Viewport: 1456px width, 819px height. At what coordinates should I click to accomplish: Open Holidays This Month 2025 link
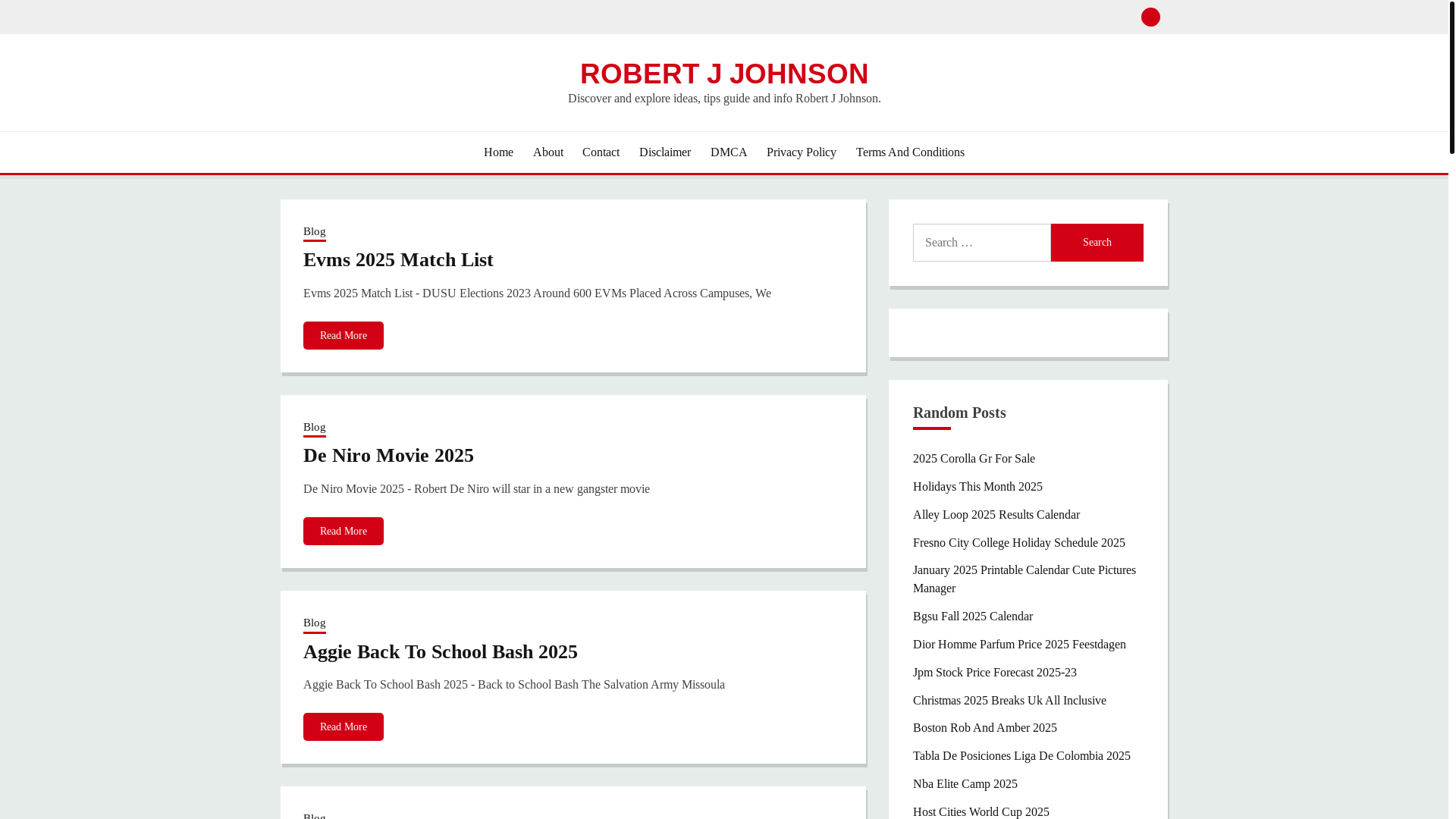tap(977, 487)
